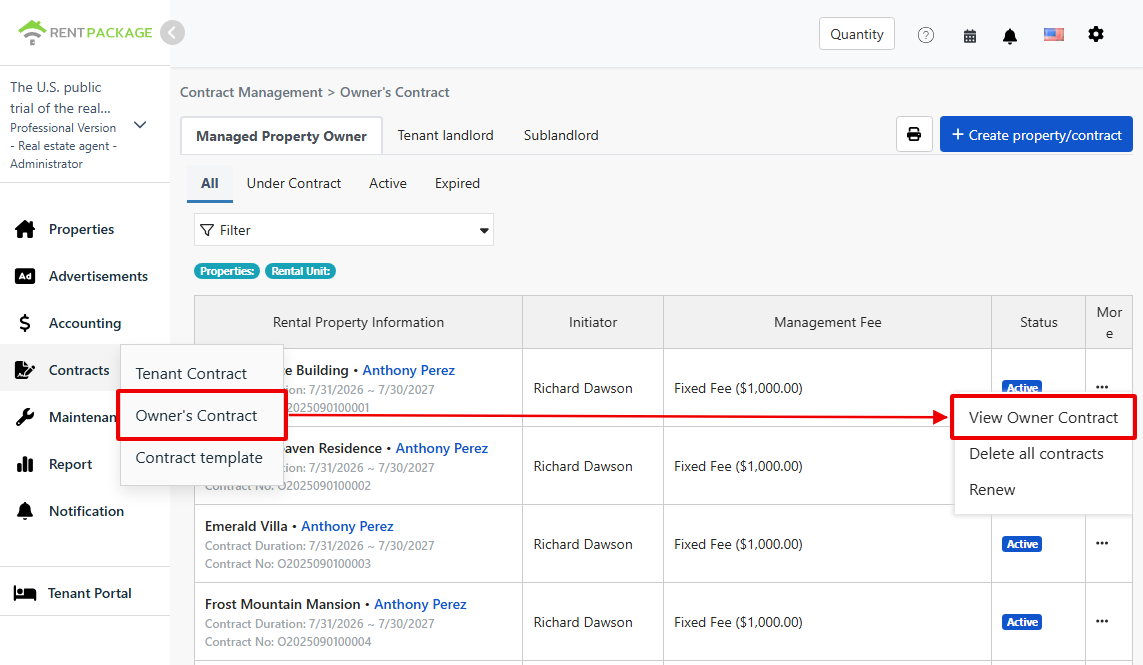Open Anthony Perez link in Frost Mountain Mansion row
Viewport: 1143px width, 665px height.
420,604
